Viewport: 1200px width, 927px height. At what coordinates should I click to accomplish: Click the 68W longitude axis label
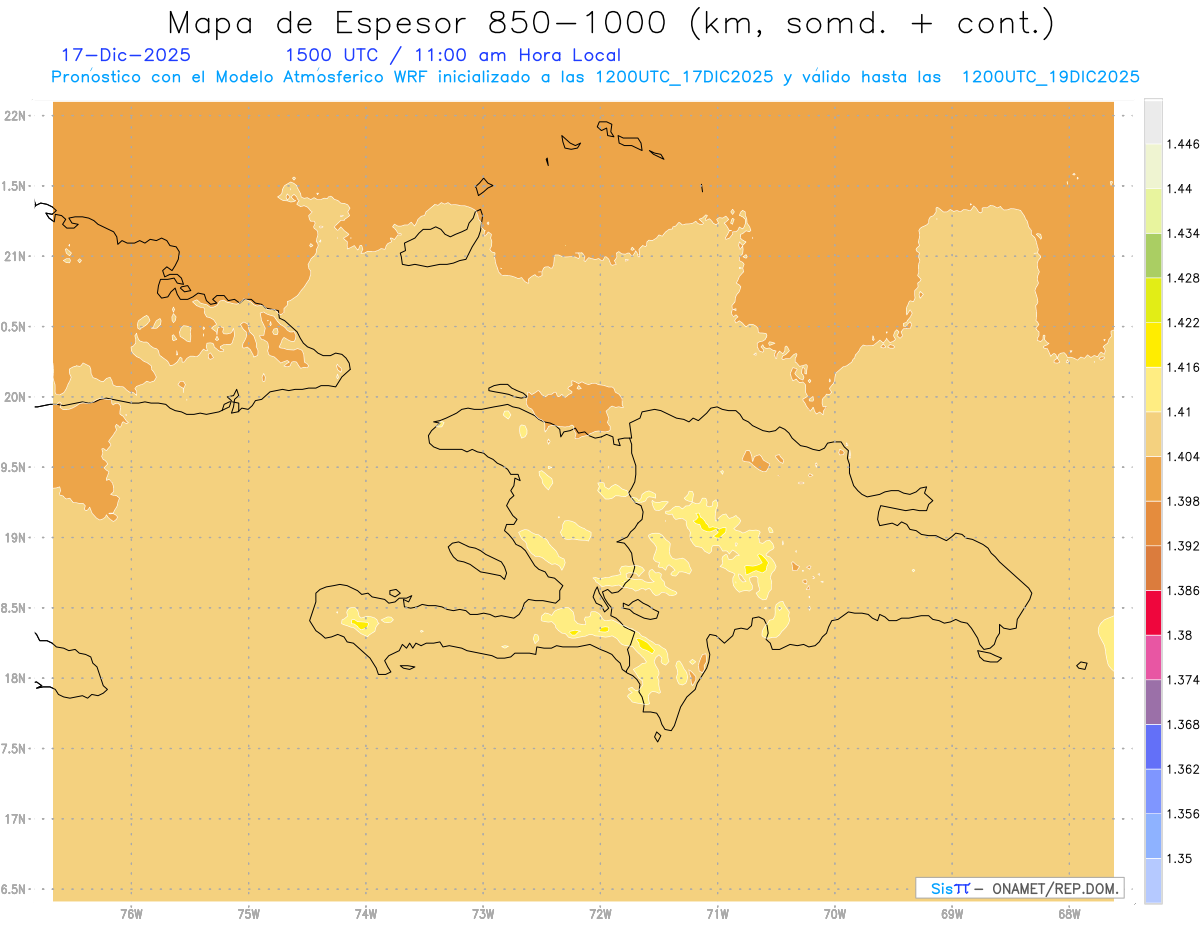pyautogui.click(x=1069, y=914)
